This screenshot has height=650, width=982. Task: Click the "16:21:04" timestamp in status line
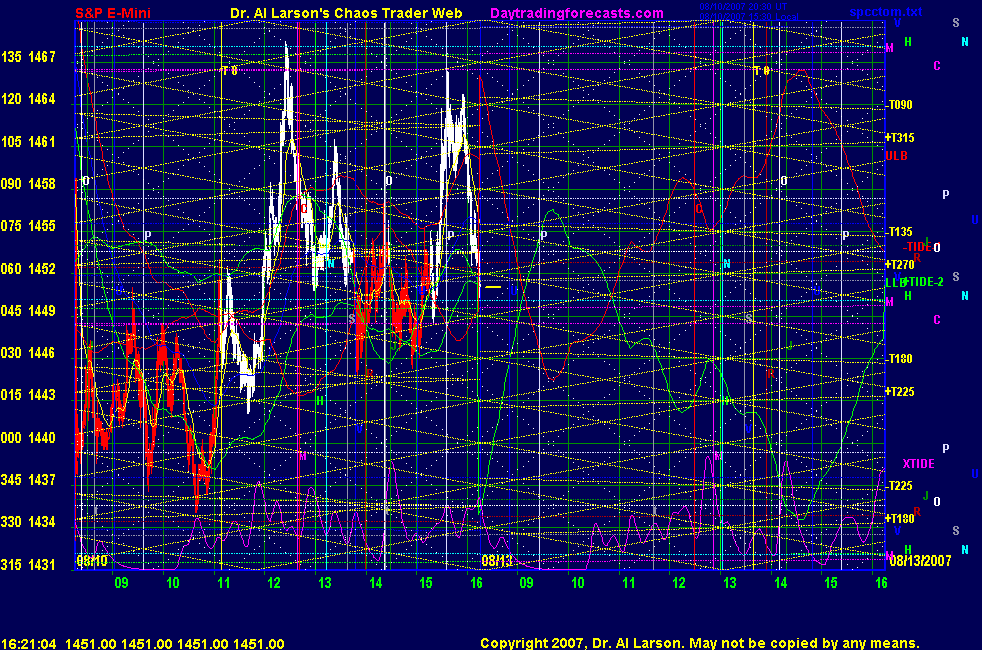coord(29,644)
